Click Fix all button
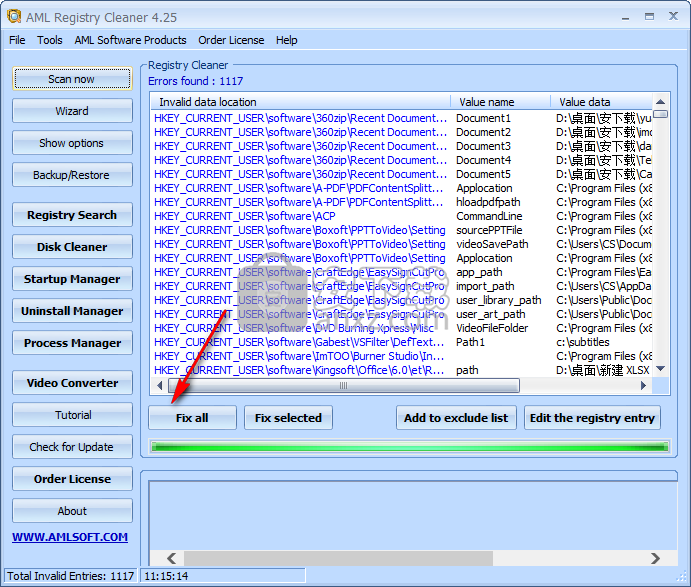This screenshot has width=691, height=587. click(x=192, y=418)
